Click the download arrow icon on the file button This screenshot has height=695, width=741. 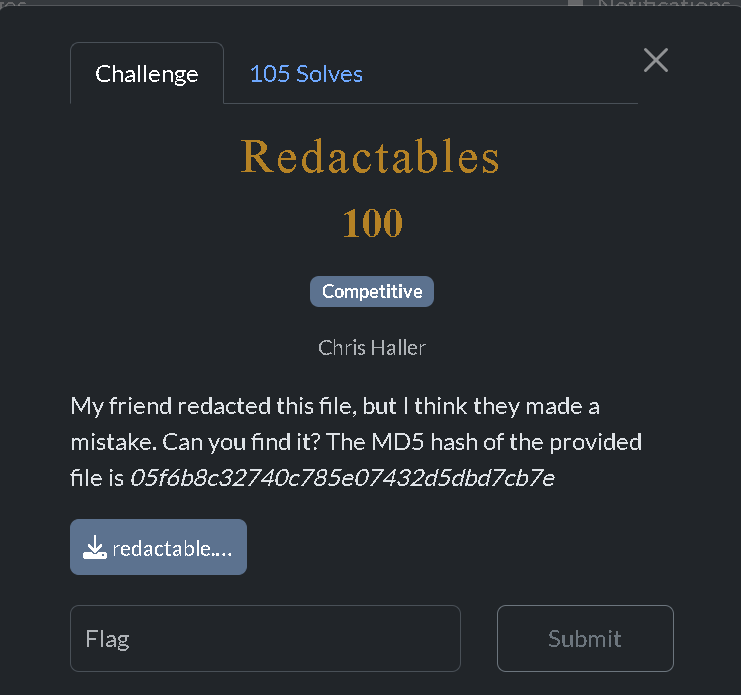point(95,548)
